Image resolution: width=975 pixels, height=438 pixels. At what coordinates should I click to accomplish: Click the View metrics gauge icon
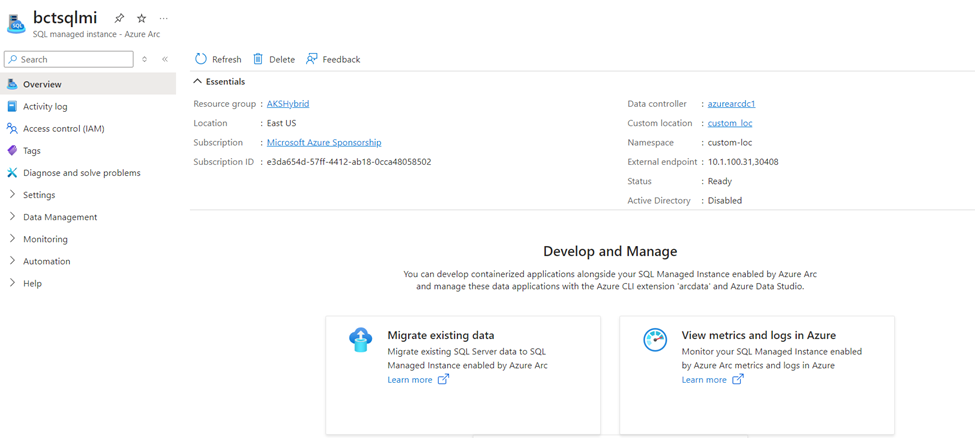(x=654, y=340)
